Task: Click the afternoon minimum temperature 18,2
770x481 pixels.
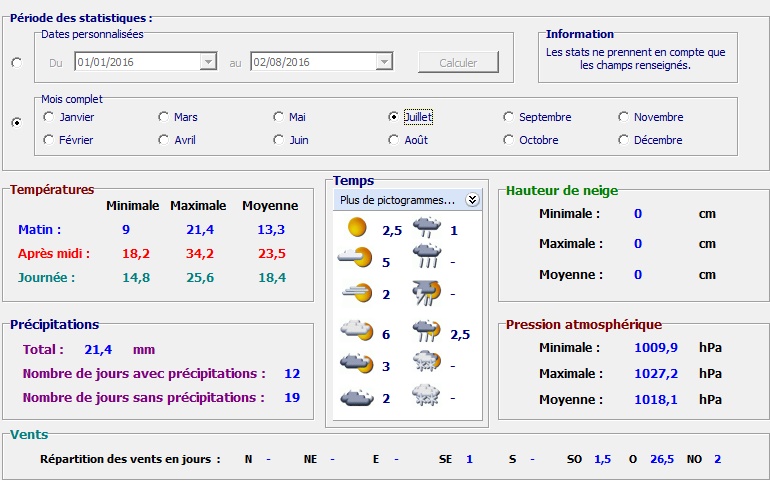Action: 136,254
